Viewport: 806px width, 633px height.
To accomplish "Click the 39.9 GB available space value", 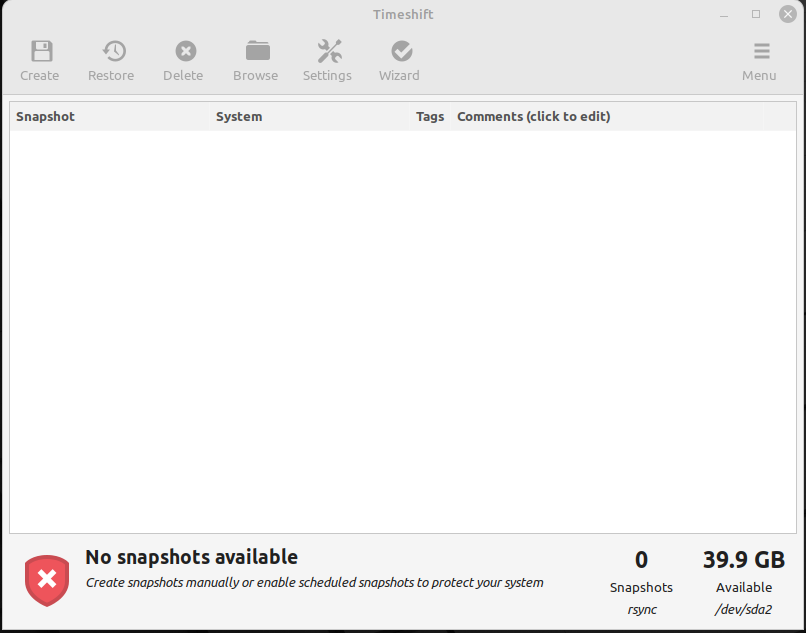I will point(744,560).
